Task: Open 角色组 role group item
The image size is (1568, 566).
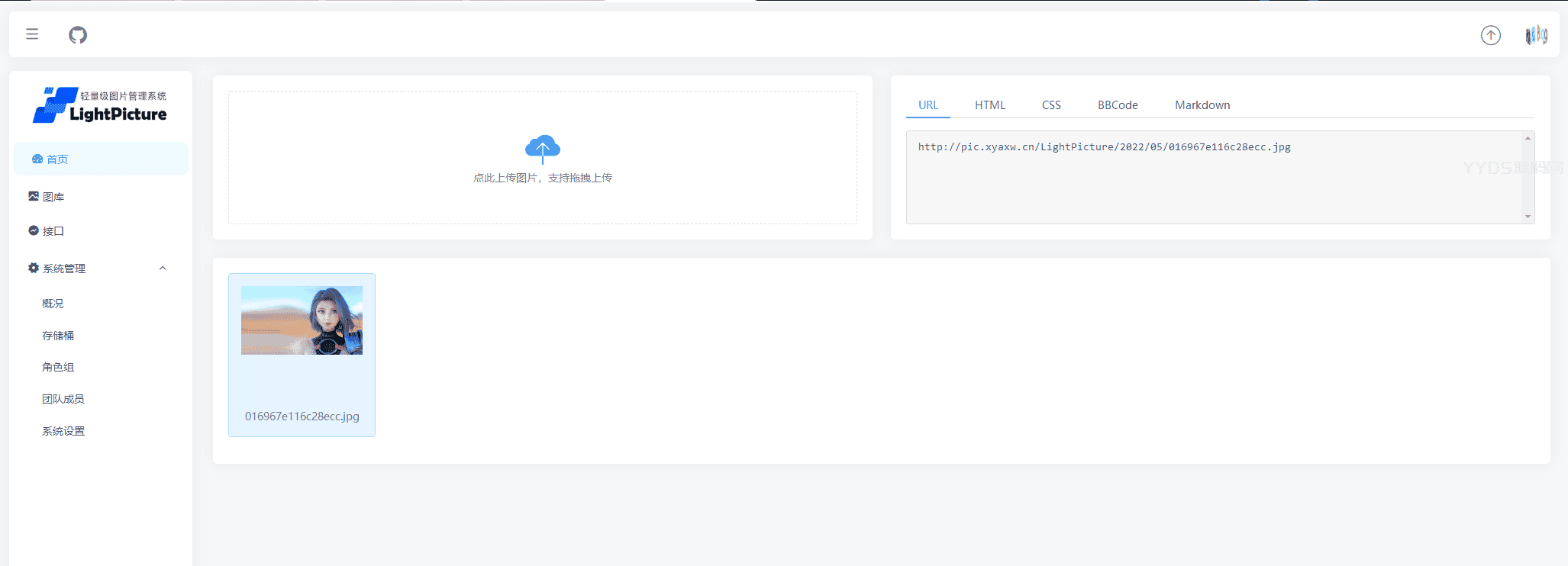Action: tap(58, 367)
